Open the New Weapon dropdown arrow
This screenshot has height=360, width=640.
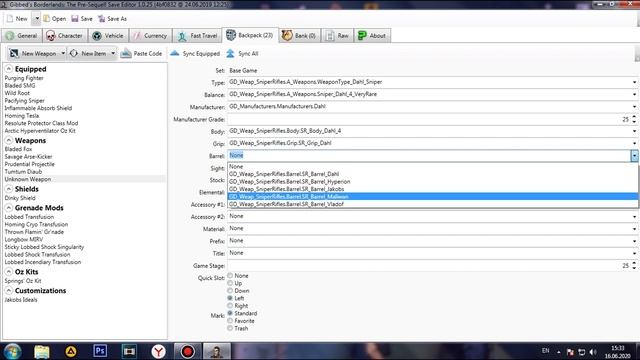63,53
